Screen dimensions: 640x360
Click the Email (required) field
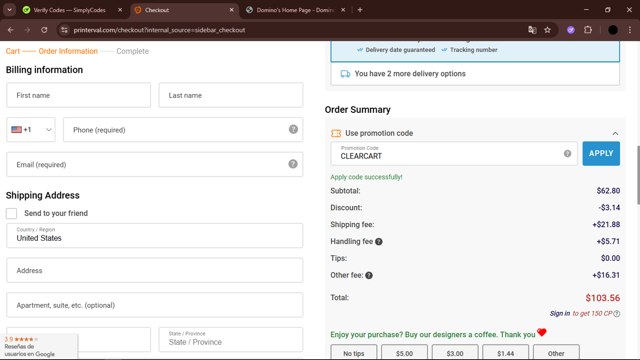point(155,164)
